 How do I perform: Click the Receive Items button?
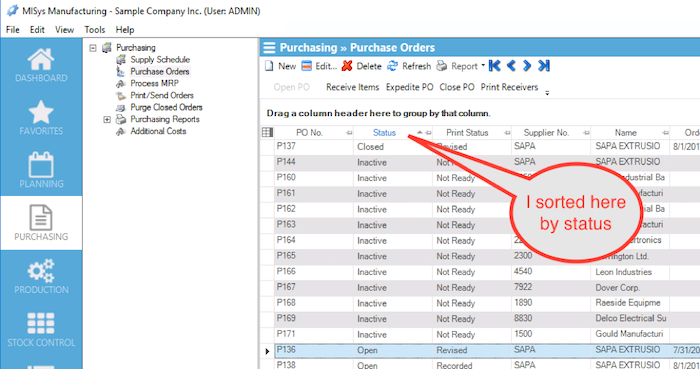tap(353, 87)
